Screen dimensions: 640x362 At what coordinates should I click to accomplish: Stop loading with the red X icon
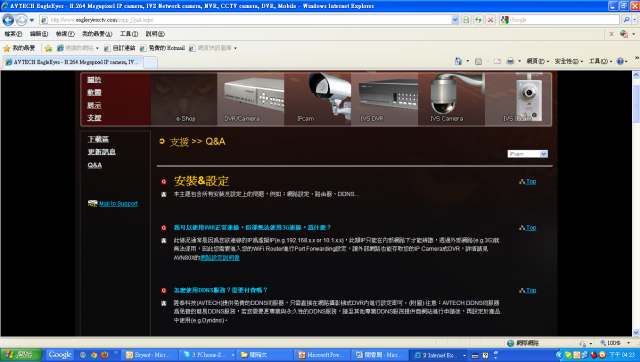point(491,20)
